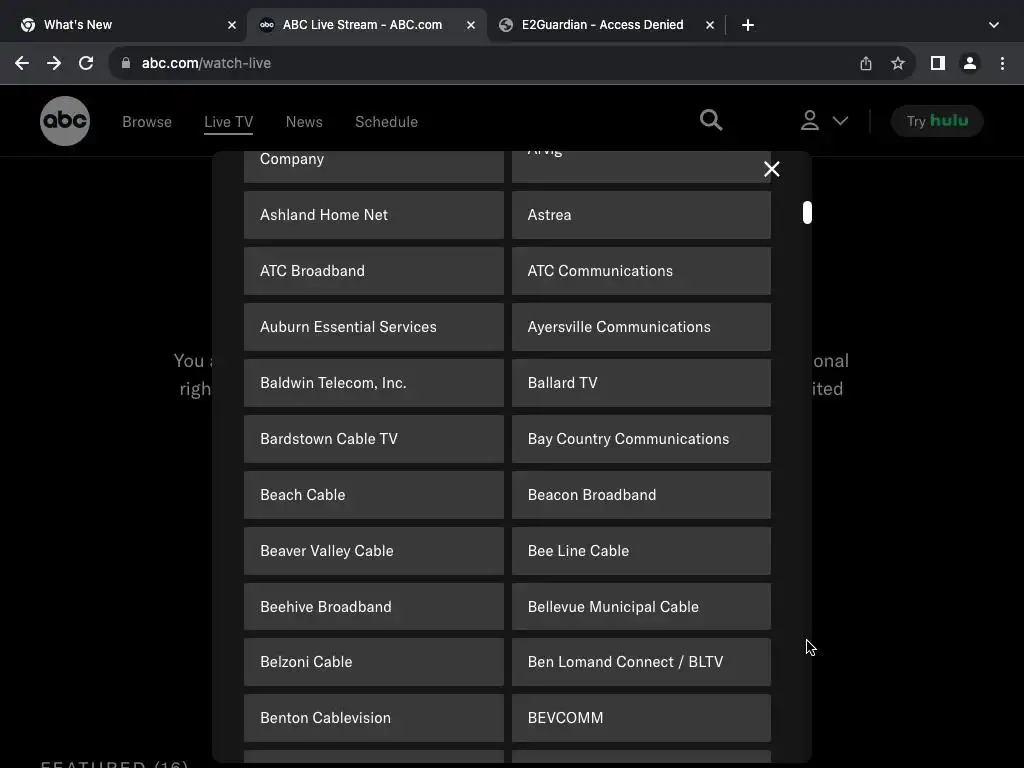Click the share page icon
The height and width of the screenshot is (768, 1024).
click(x=866, y=63)
